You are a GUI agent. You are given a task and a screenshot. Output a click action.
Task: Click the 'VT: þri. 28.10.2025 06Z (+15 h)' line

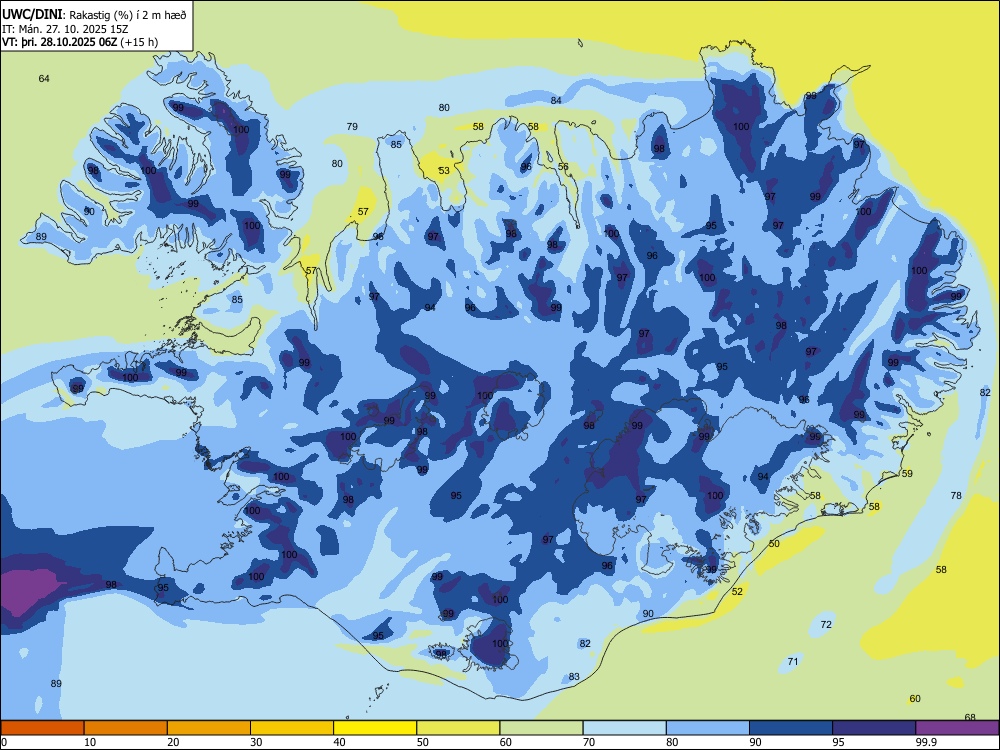[80, 42]
